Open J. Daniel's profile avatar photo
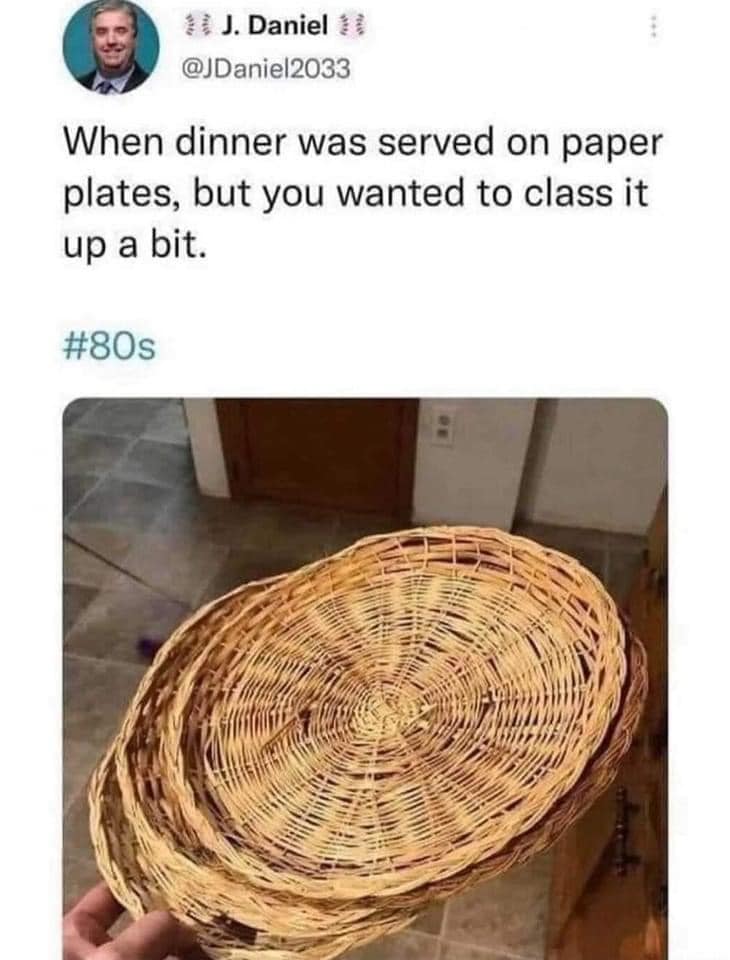The width and height of the screenshot is (730, 960). (111, 47)
